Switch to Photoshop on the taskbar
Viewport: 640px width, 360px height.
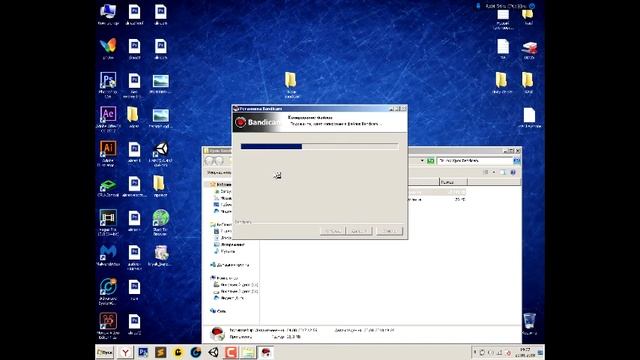pos(143,352)
